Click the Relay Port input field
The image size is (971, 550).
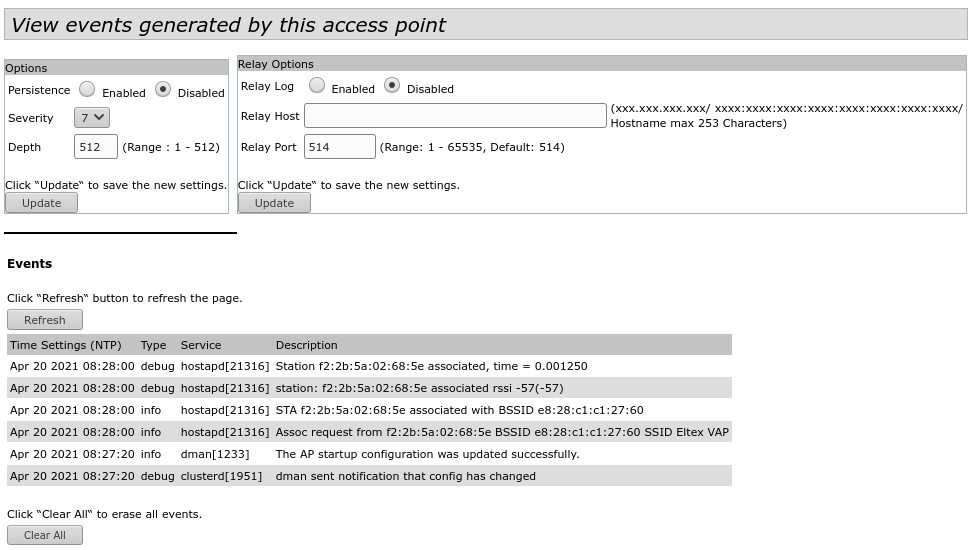pos(340,147)
